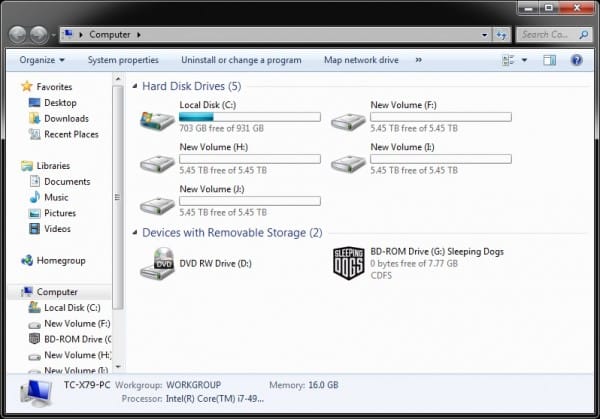Click the Computer breadcrumb in address bar
This screenshot has width=600, height=419.
click(x=110, y=35)
